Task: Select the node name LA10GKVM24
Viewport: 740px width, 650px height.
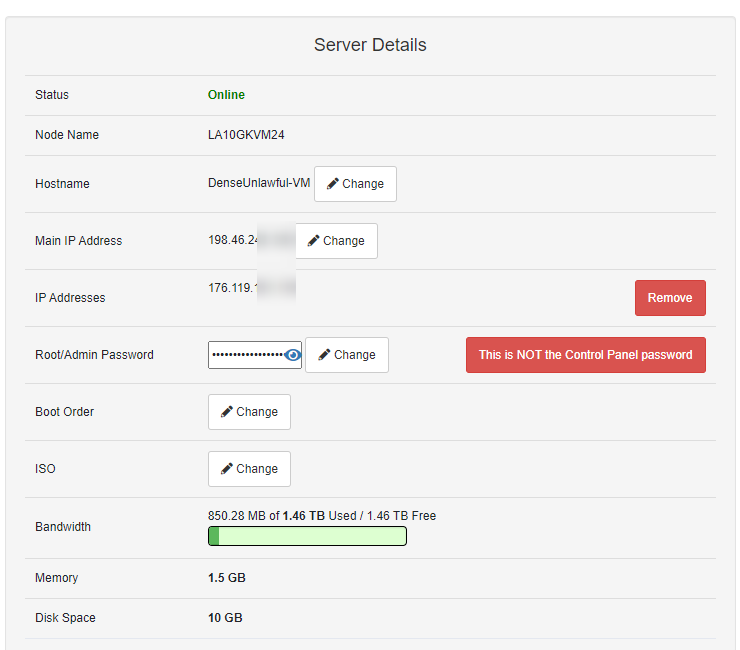Action: coord(246,135)
